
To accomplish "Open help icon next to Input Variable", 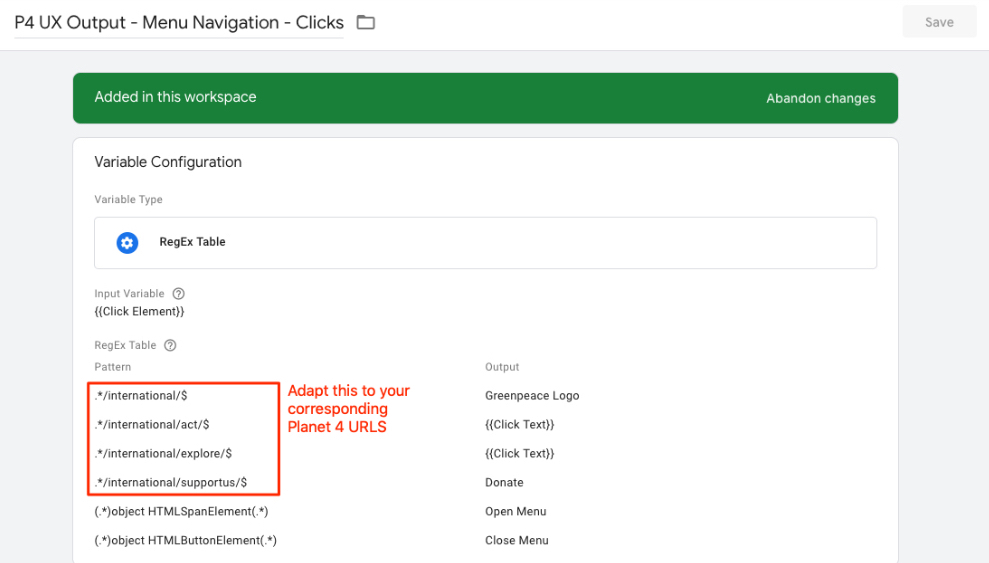I will tap(179, 294).
